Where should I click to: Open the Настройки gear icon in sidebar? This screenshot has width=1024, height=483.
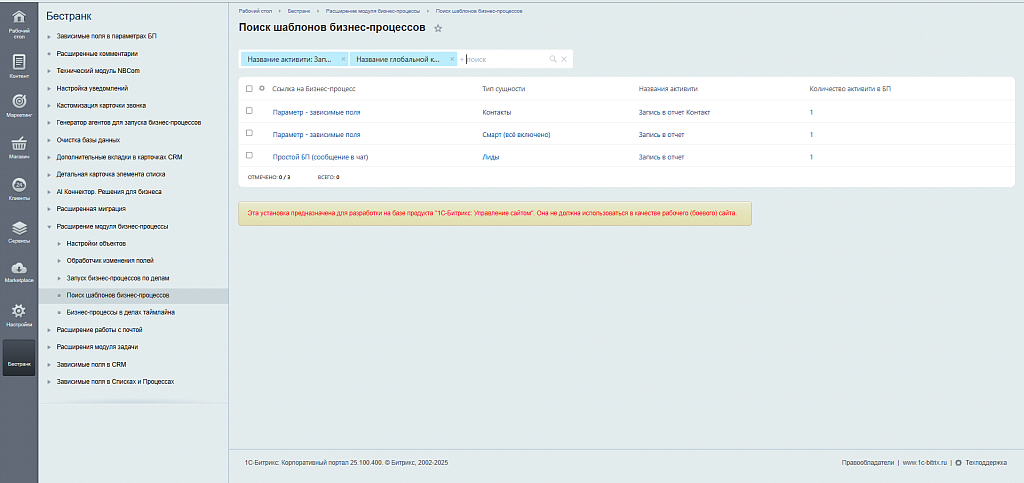[x=18, y=315]
